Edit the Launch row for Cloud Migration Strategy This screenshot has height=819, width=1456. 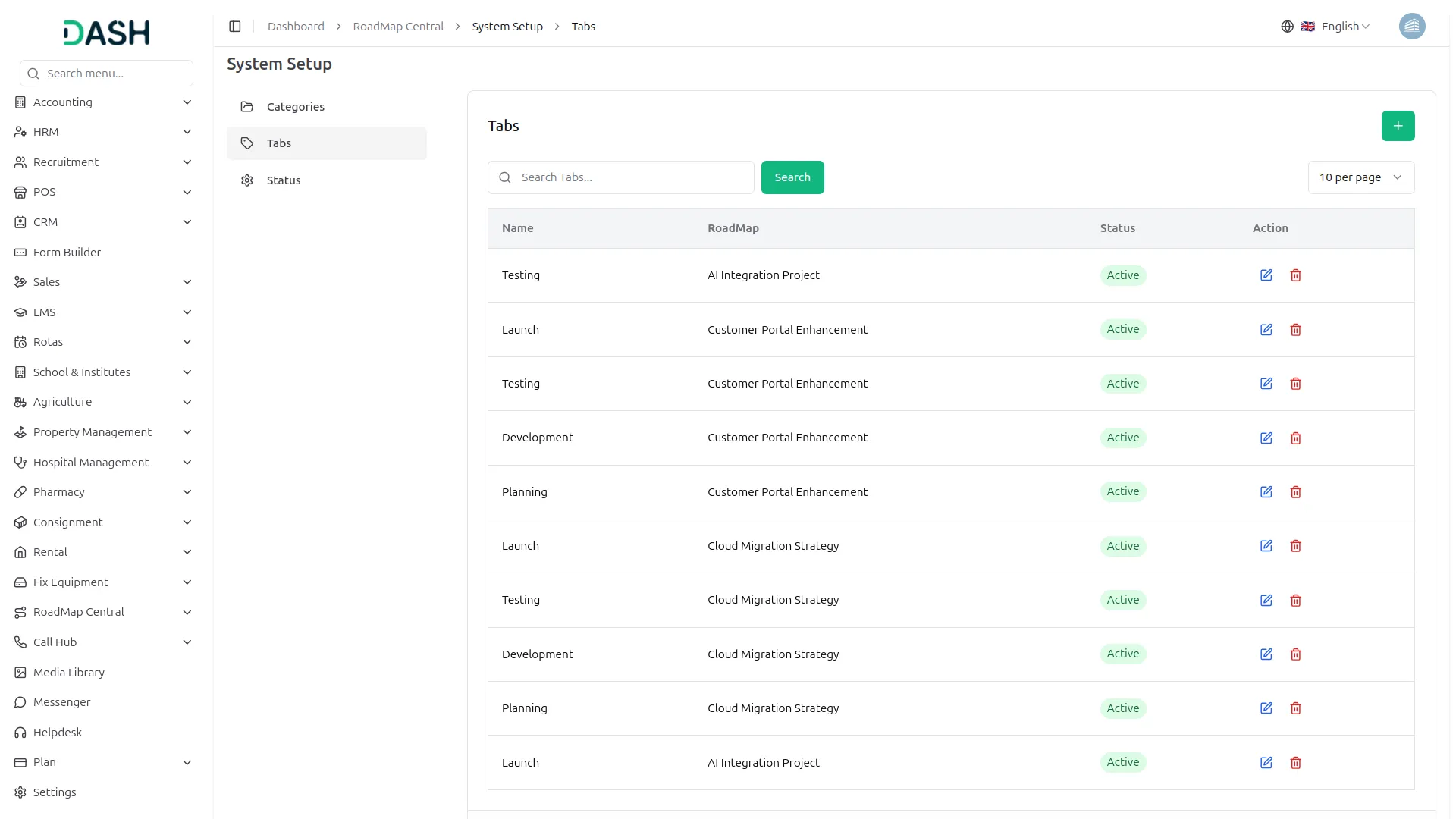pos(1266,546)
